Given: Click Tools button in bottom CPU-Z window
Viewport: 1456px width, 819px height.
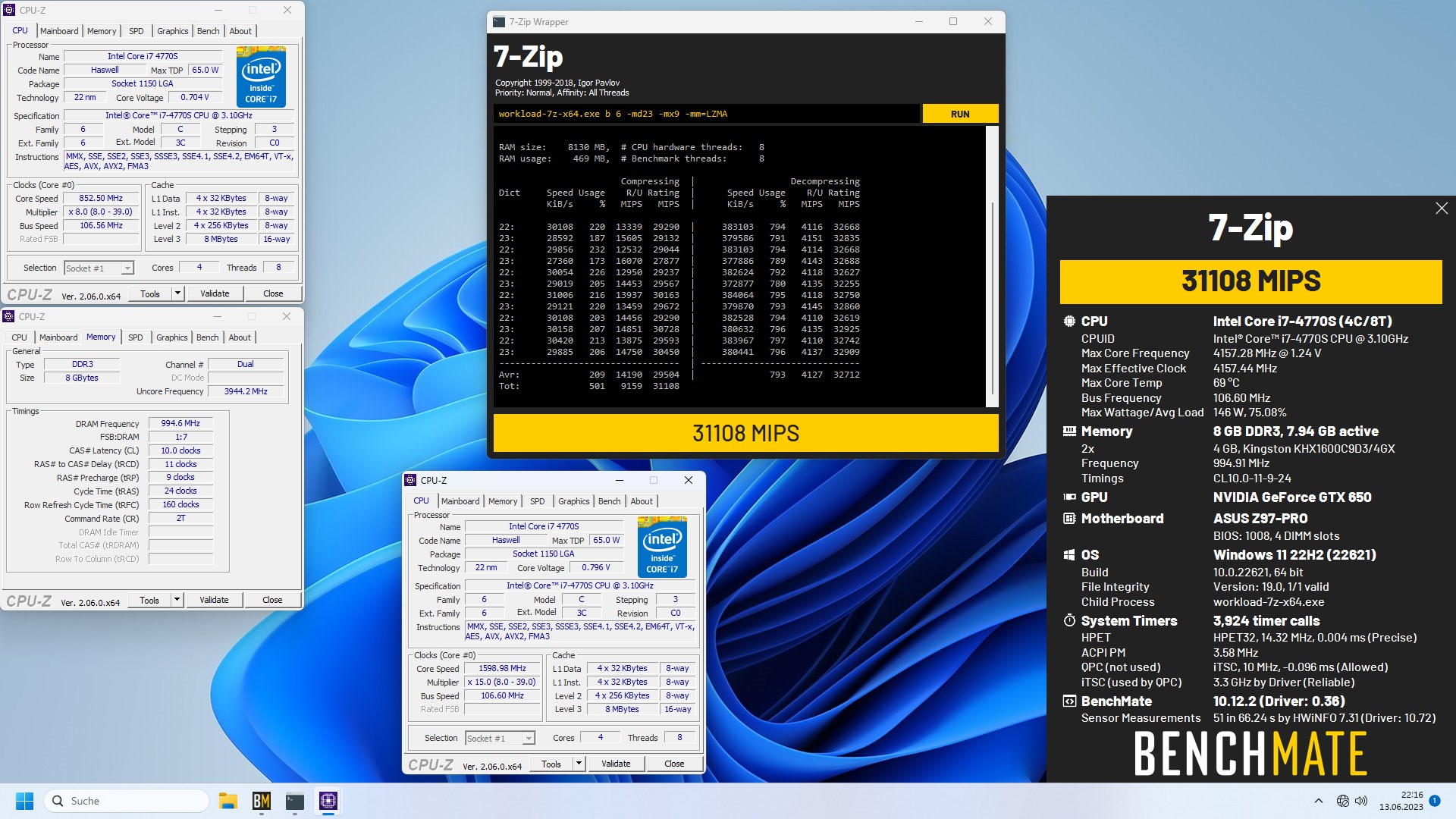Looking at the screenshot, I should pos(551,764).
